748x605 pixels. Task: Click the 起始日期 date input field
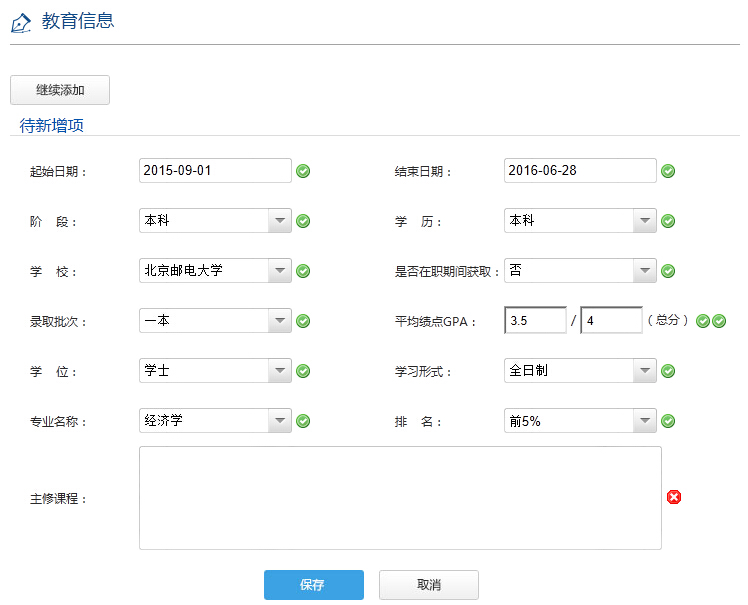click(215, 171)
